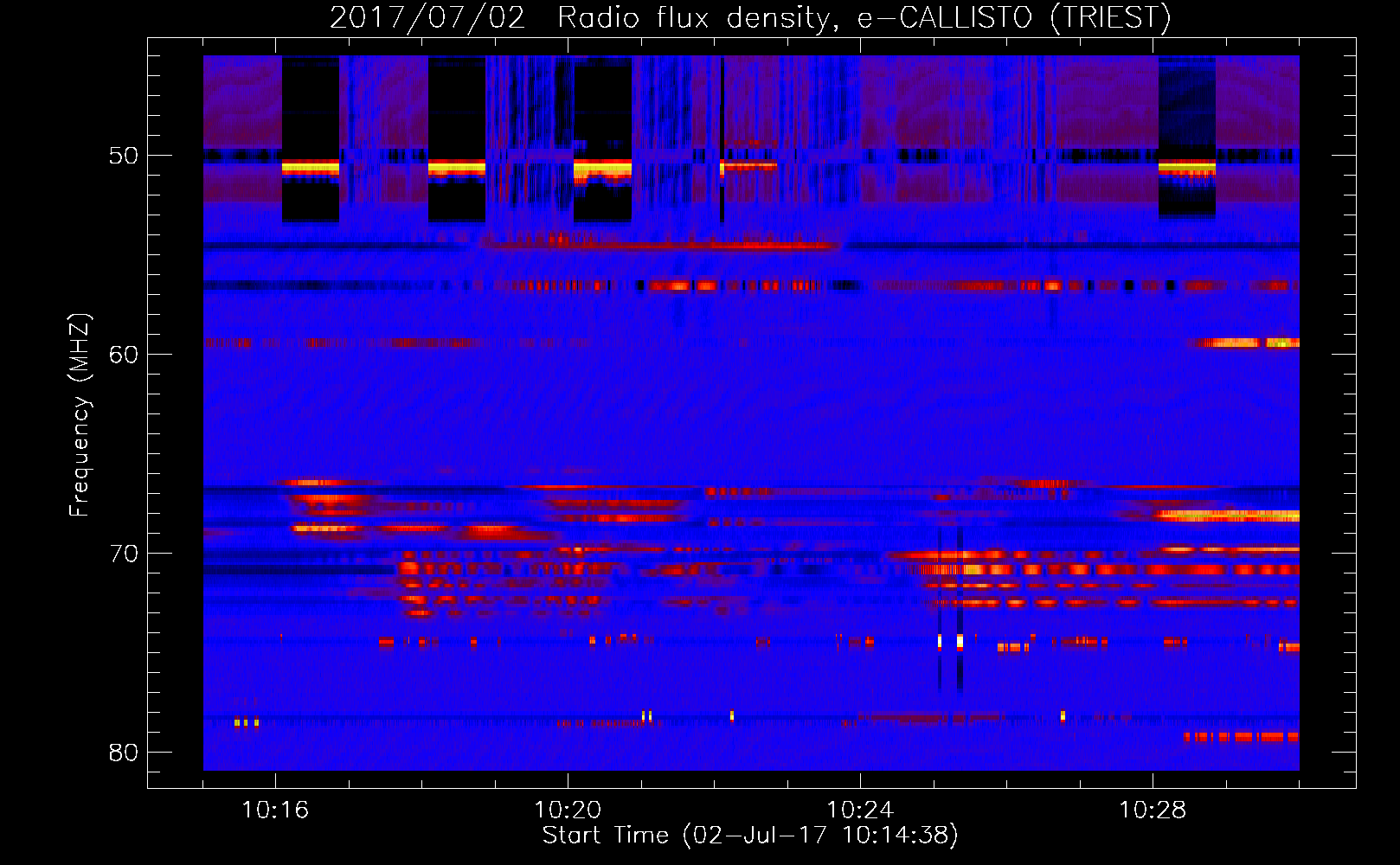Click the 10:28 time tick label

(1153, 811)
